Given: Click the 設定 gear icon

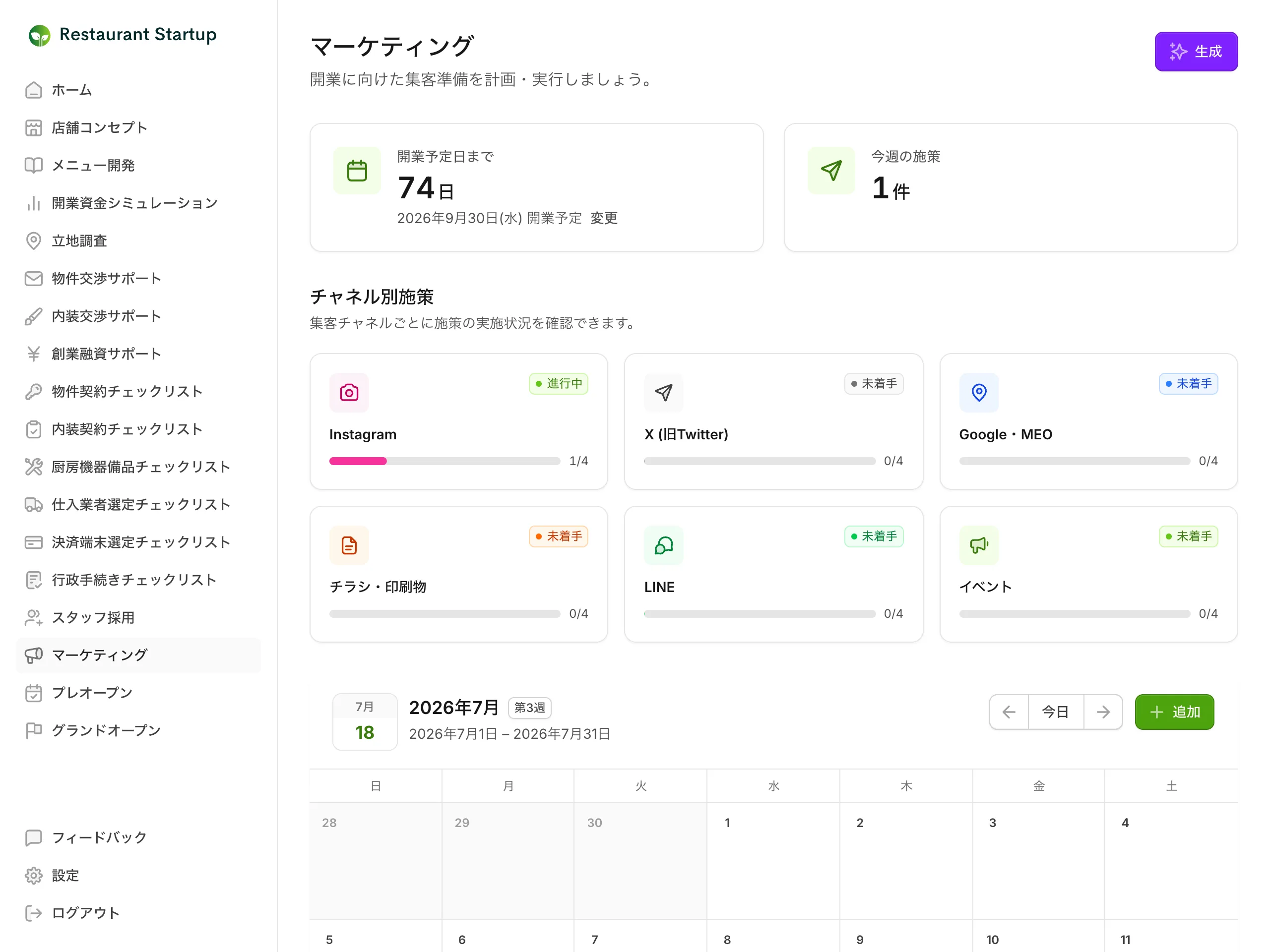Looking at the screenshot, I should (34, 876).
